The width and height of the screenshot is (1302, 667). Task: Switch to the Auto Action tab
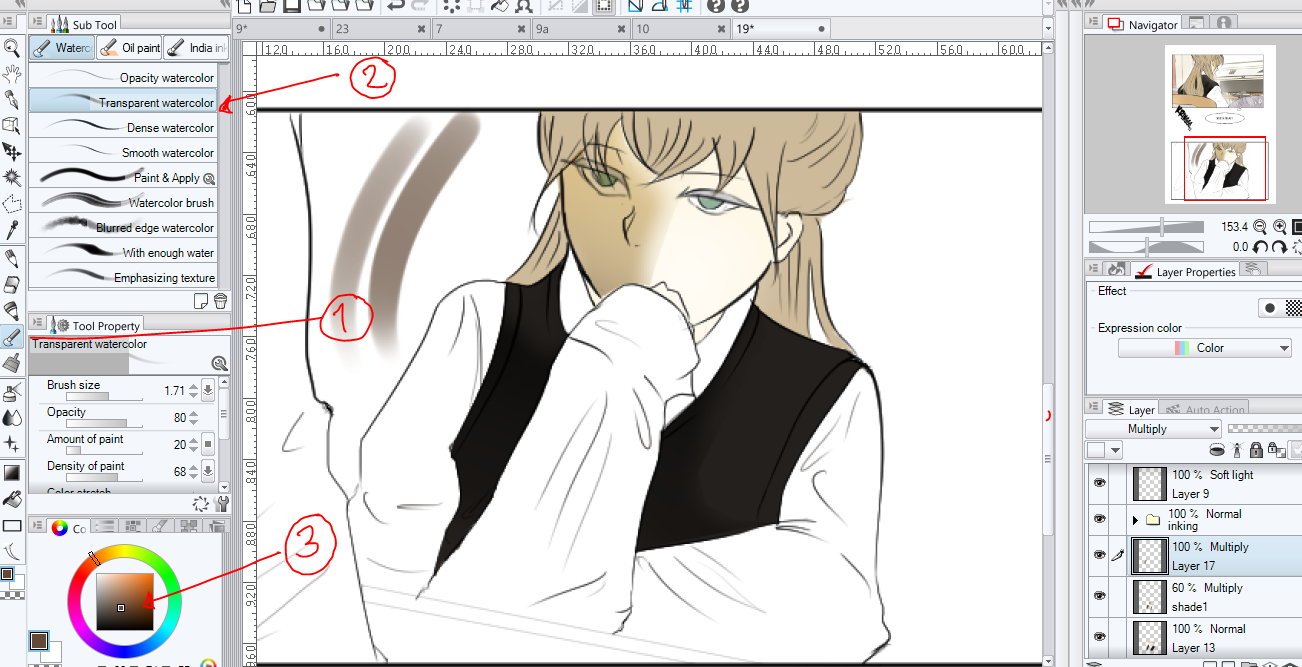1204,408
